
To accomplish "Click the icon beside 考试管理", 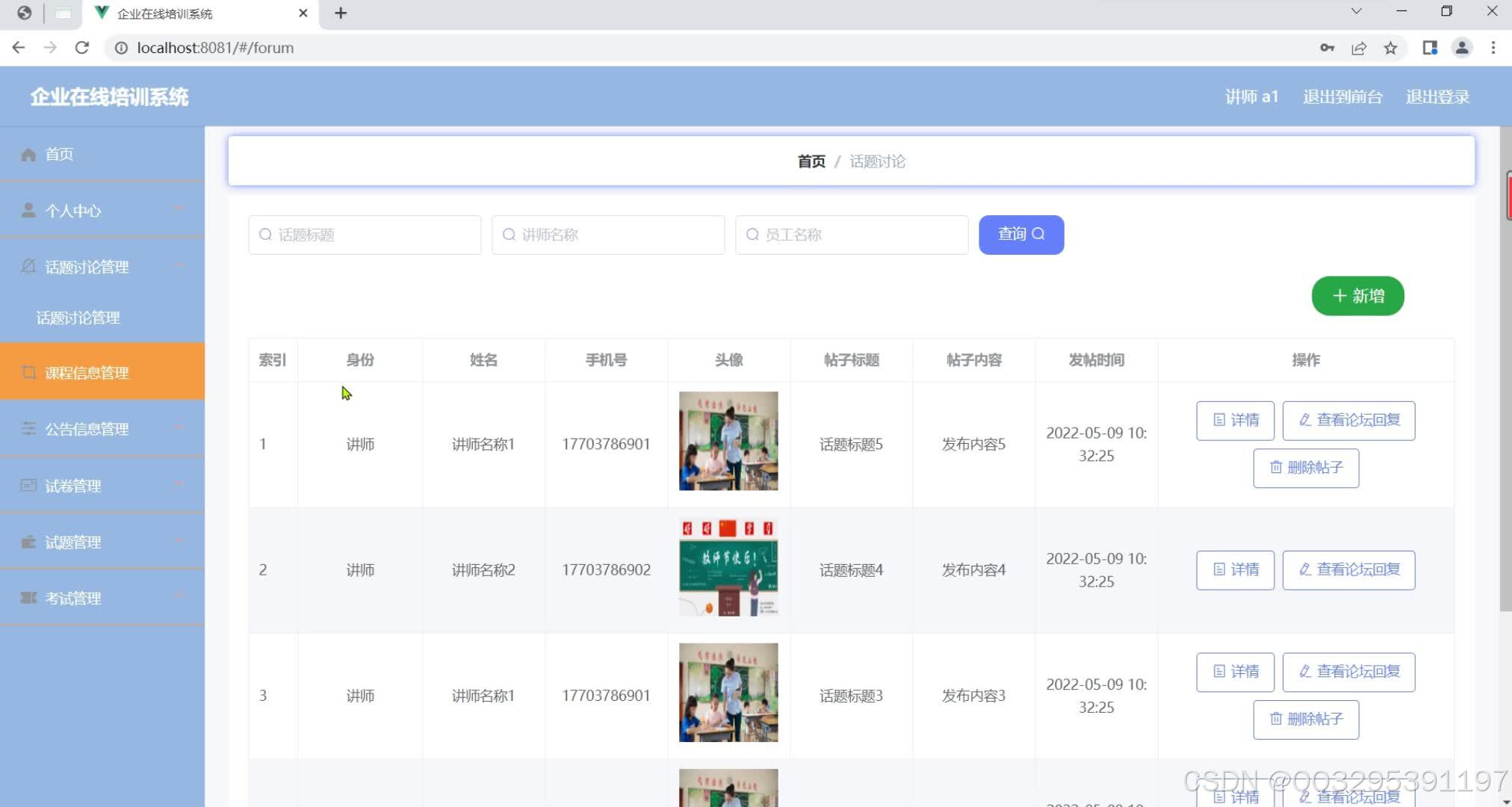I will pyautogui.click(x=28, y=598).
